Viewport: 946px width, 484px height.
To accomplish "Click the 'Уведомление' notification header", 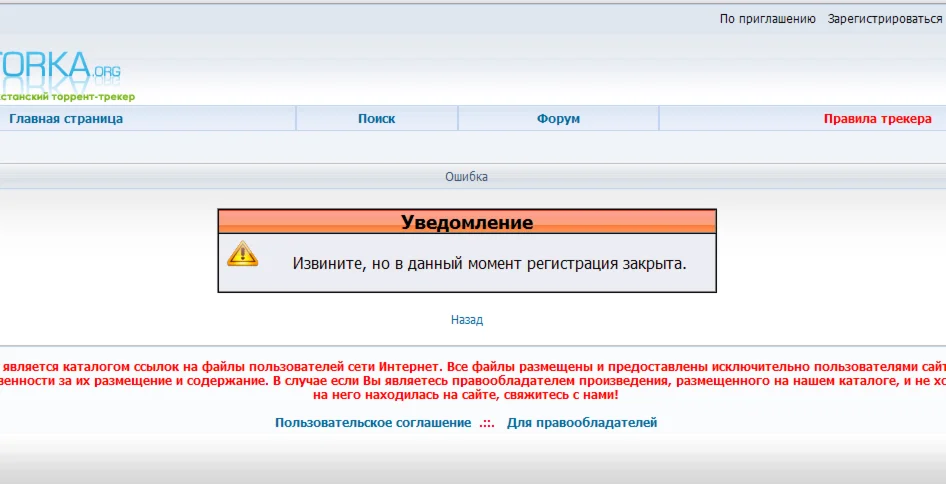I will 467,221.
